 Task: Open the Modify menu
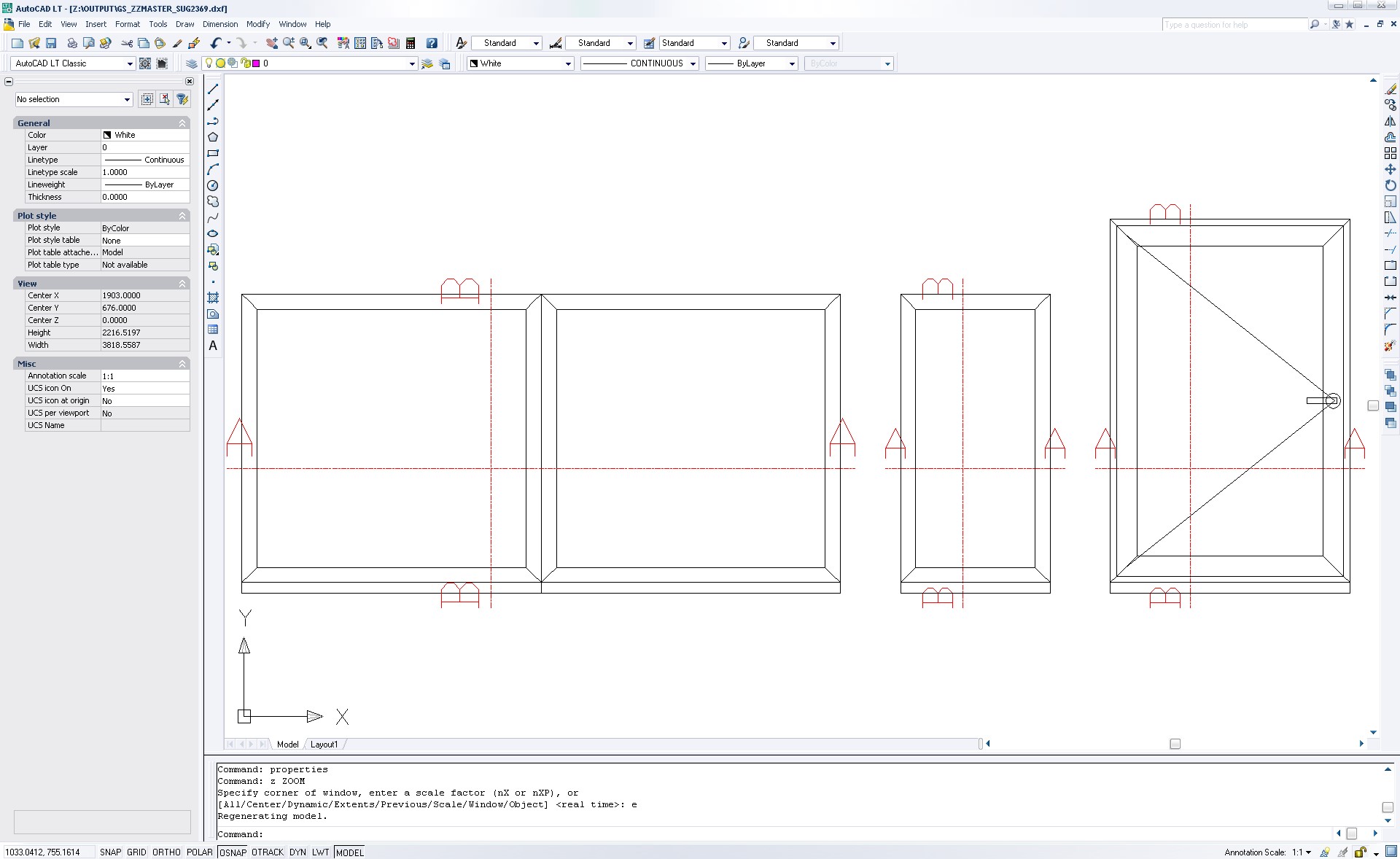tap(258, 24)
